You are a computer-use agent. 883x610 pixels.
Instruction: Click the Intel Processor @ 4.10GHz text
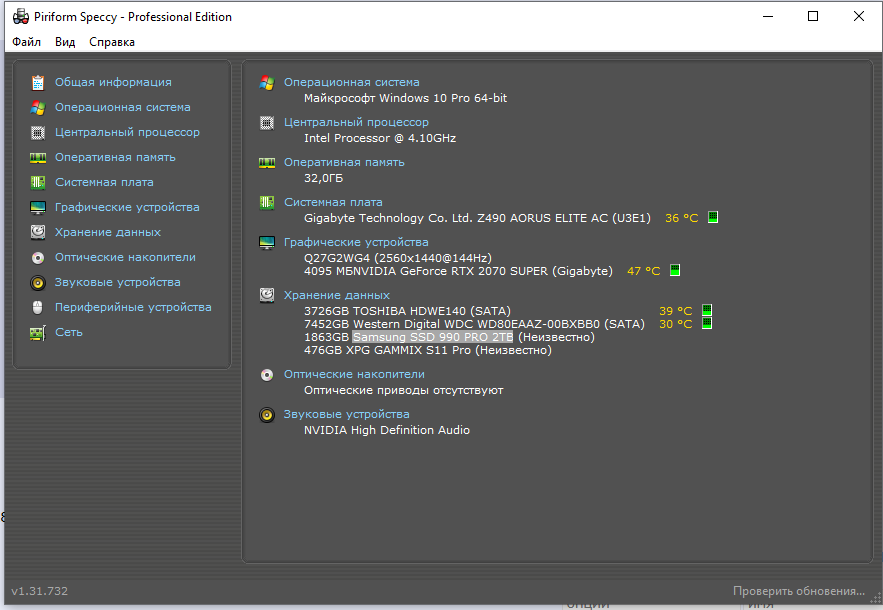pyautogui.click(x=380, y=138)
